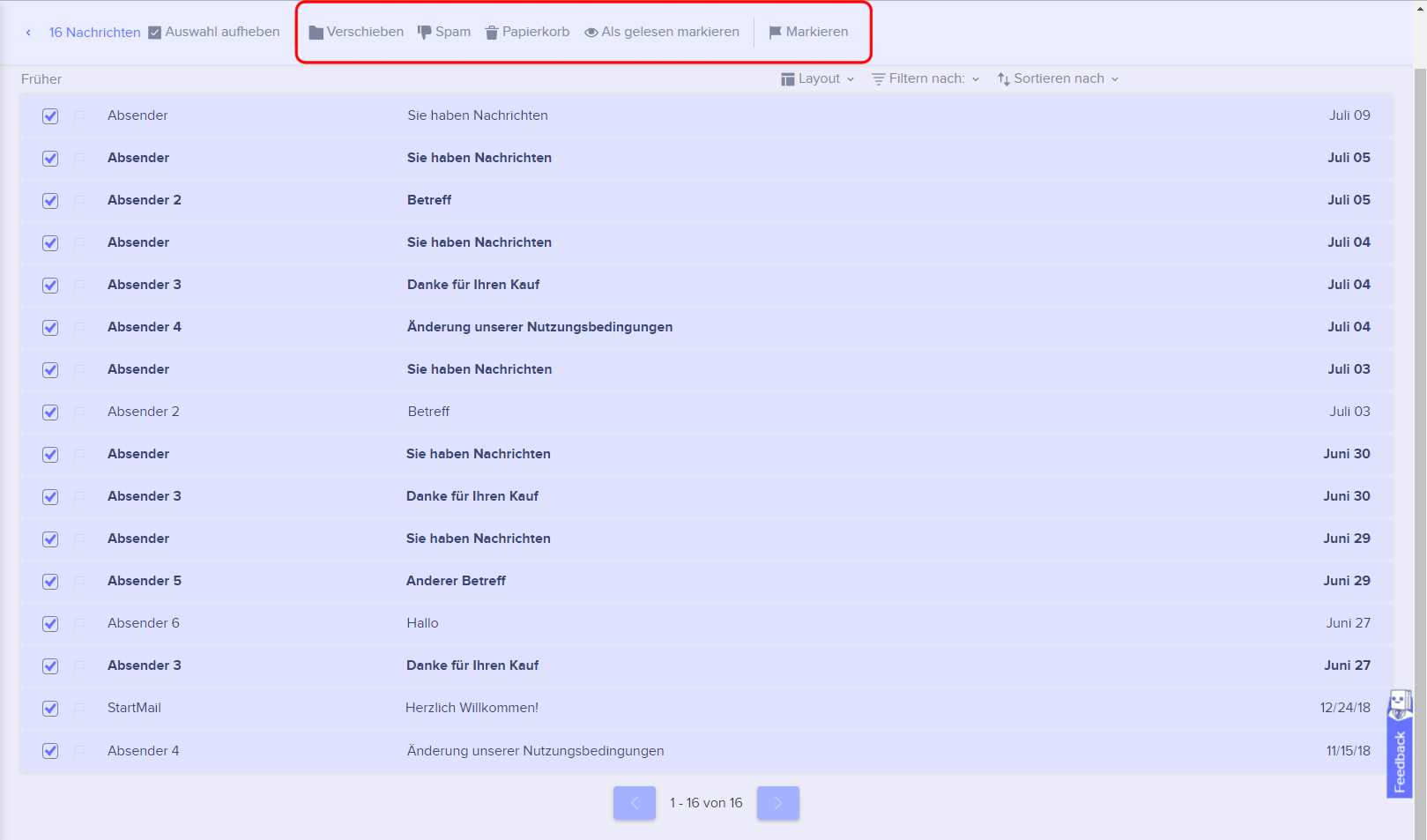1427x840 pixels.
Task: Click flag icon on Absender 5 row
Action: pos(79,581)
